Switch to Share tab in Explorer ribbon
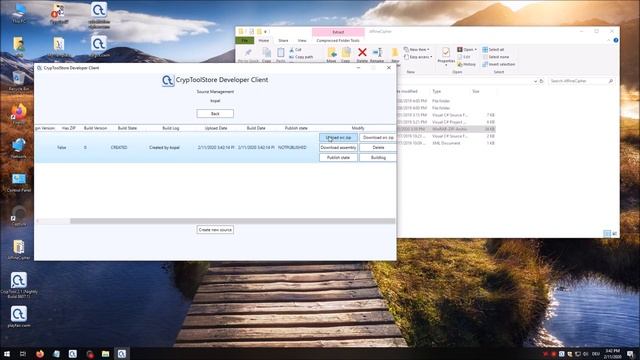The height and width of the screenshot is (360, 640). click(x=283, y=40)
